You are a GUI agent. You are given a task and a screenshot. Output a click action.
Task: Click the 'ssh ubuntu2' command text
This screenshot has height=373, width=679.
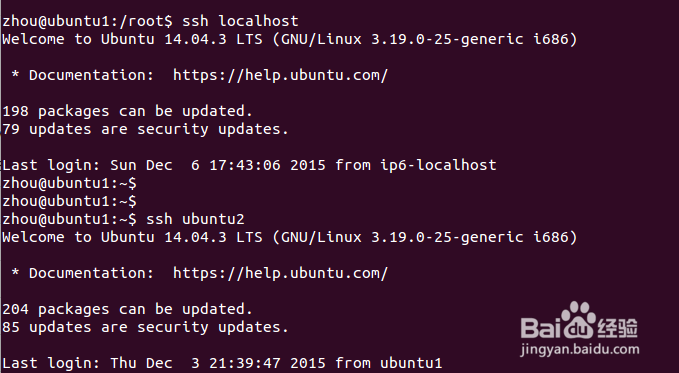(195, 219)
